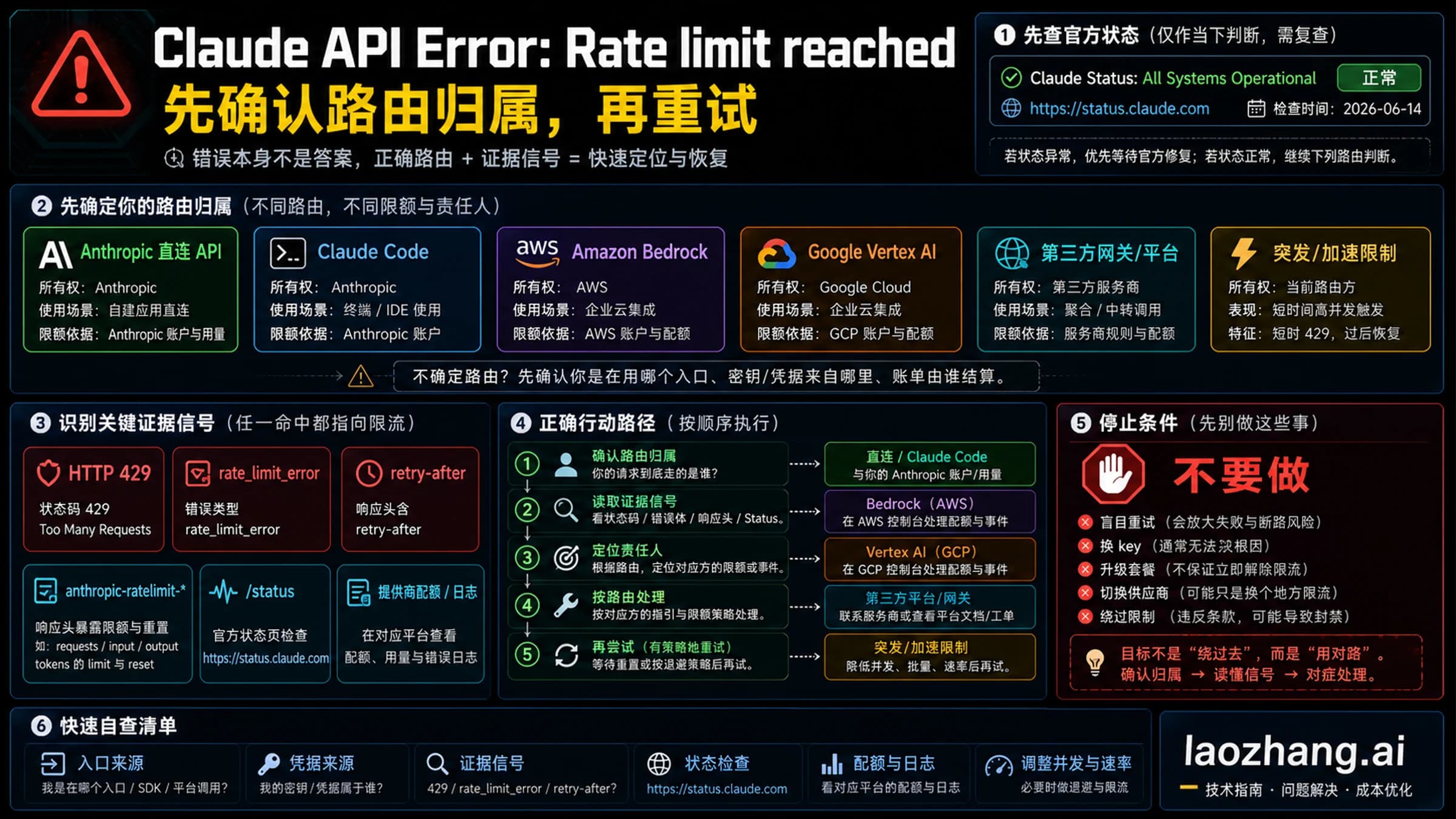This screenshot has height=819, width=1456.
Task: Click the red warning triangle icon
Action: (x=81, y=75)
